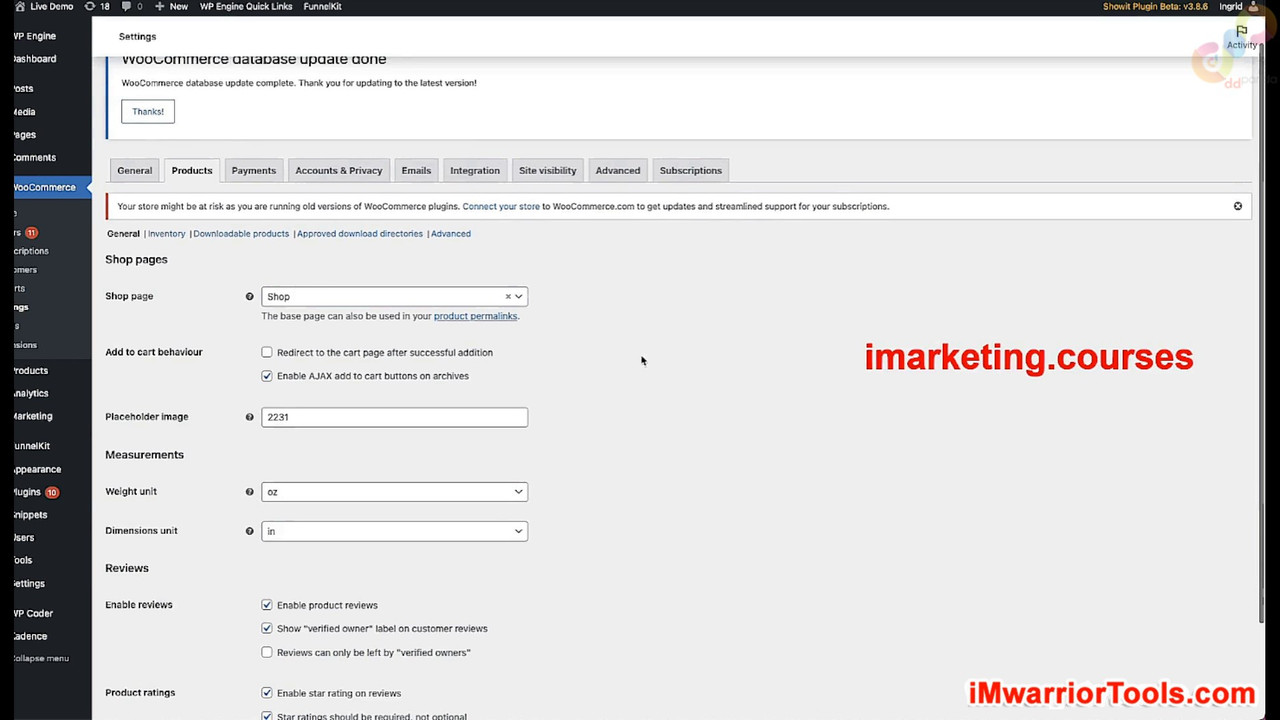The image size is (1280, 720).
Task: Toggle Show verified owner label checkbox
Action: tap(267, 629)
